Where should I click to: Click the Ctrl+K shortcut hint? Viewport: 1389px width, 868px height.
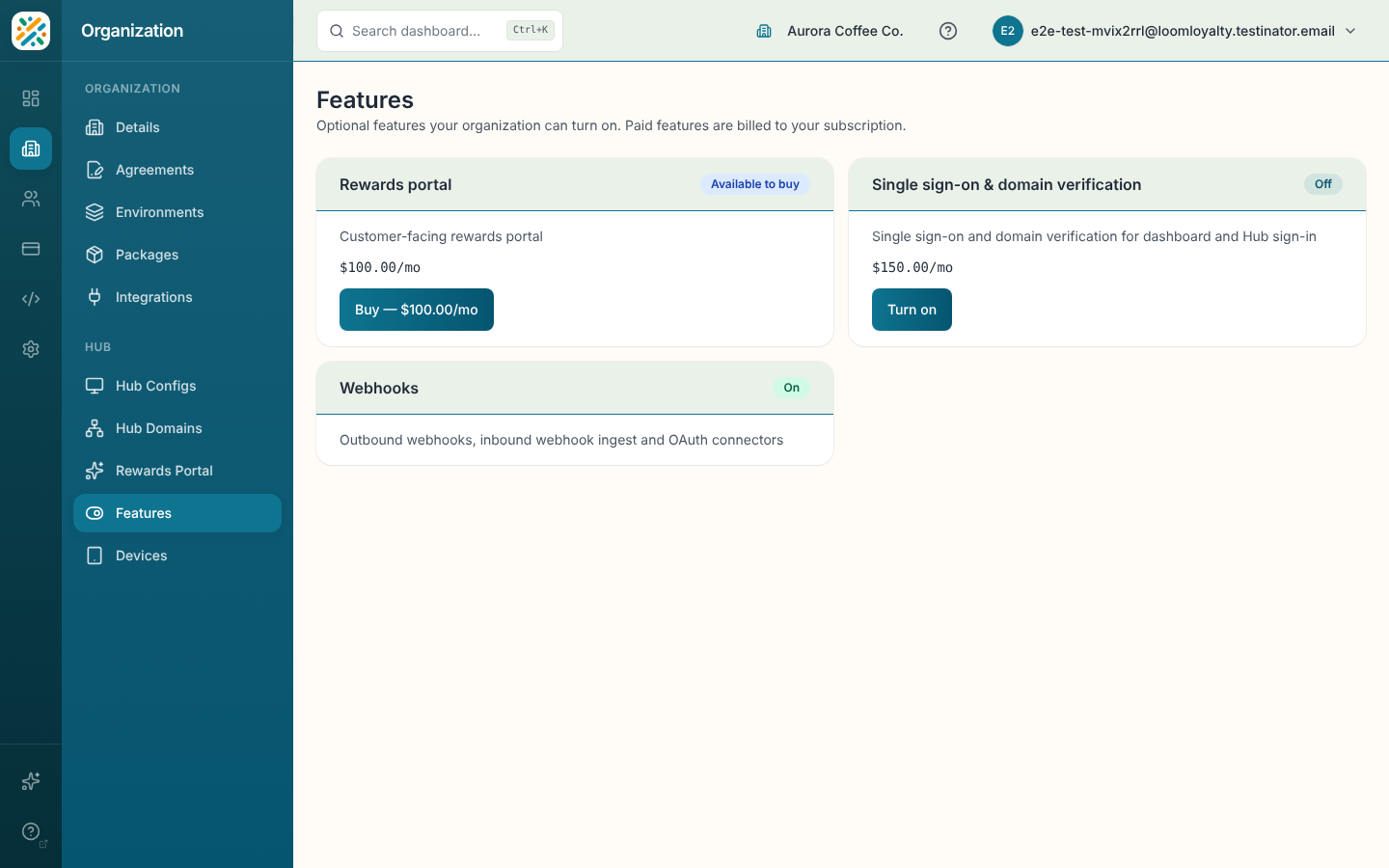531,31
